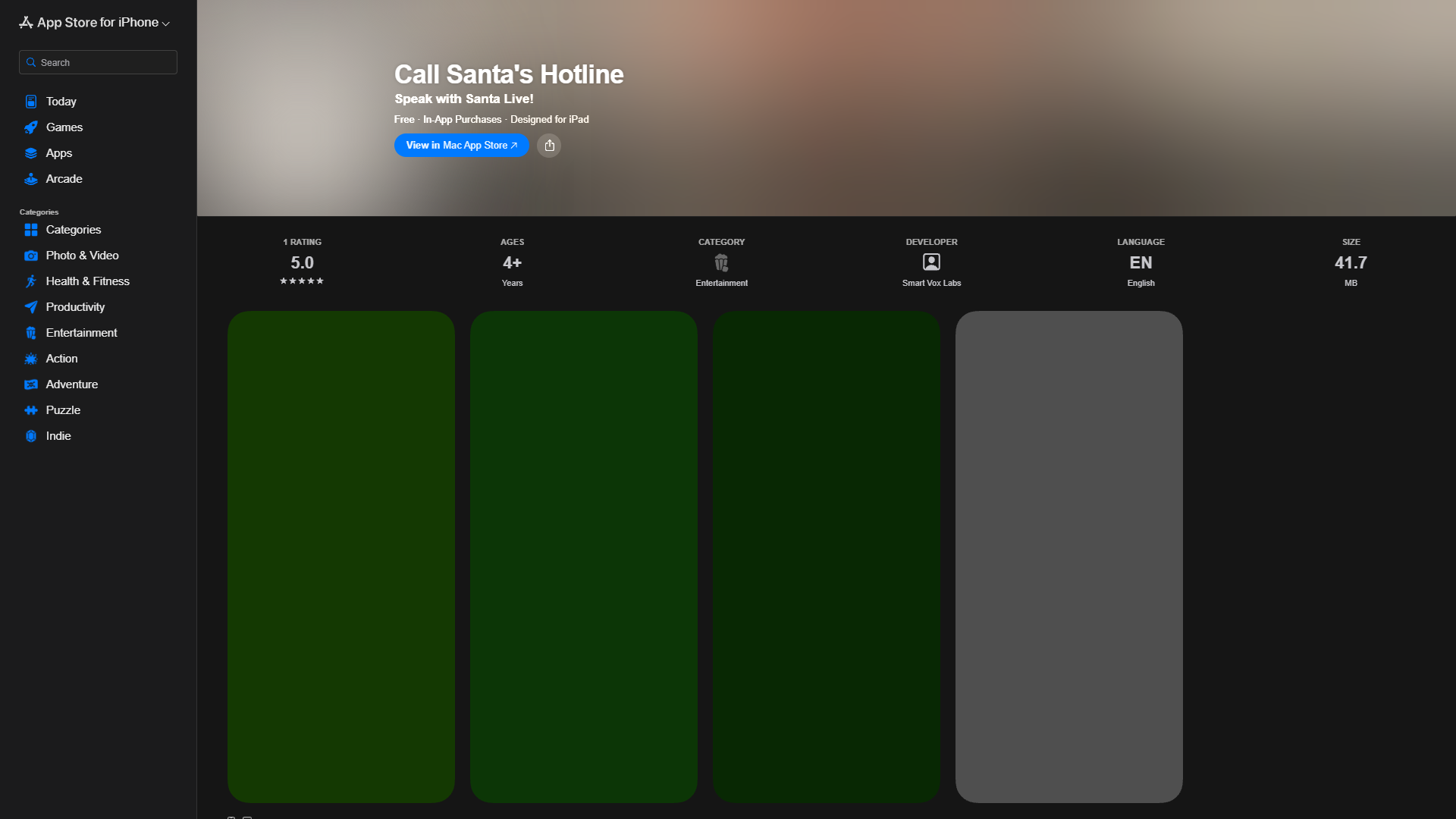Click the Entertainment label under Category
This screenshot has height=819, width=1456.
coord(721,283)
